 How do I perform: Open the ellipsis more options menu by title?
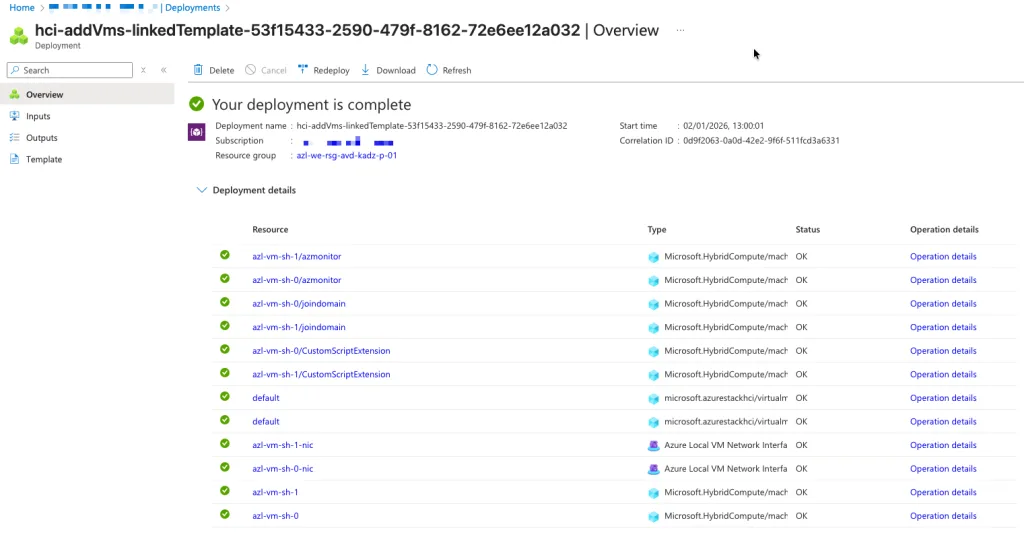[x=681, y=30]
